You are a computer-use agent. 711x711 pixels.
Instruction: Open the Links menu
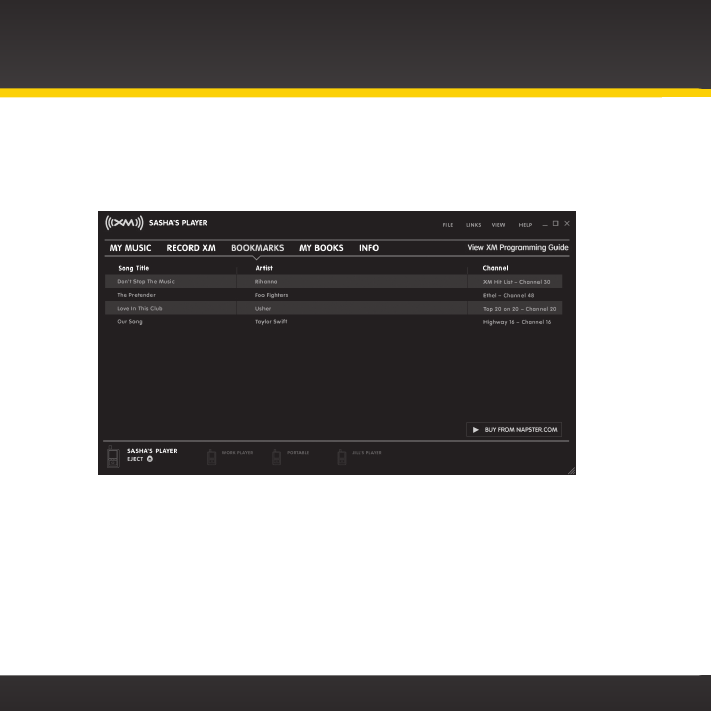point(473,225)
